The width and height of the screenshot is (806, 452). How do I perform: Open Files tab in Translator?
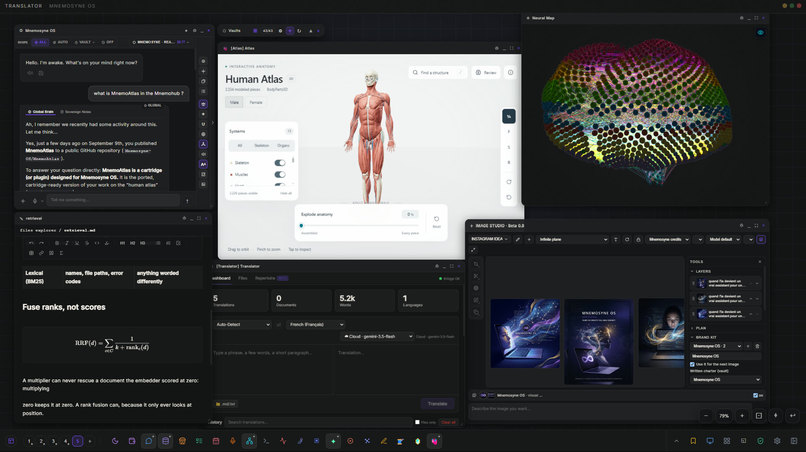[243, 278]
